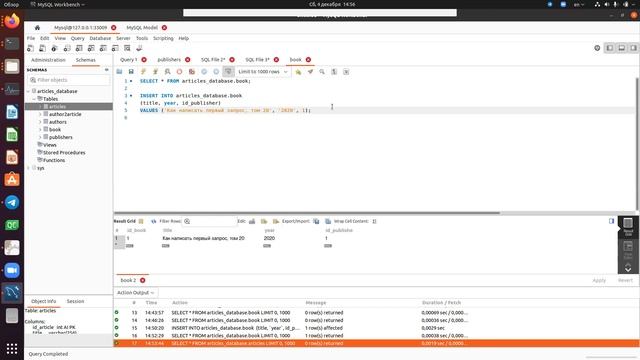Viewport: 640px width, 360px height.
Task: Stop query execution with the red circle icon
Action: pyautogui.click(x=179, y=71)
